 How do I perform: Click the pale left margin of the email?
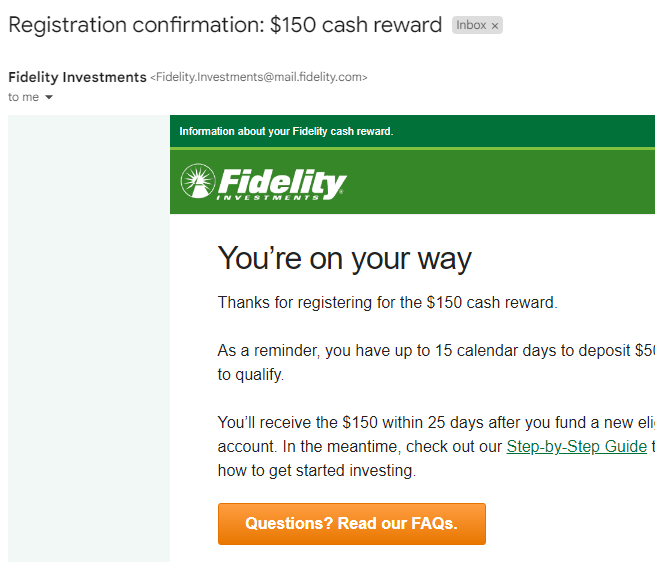88,338
